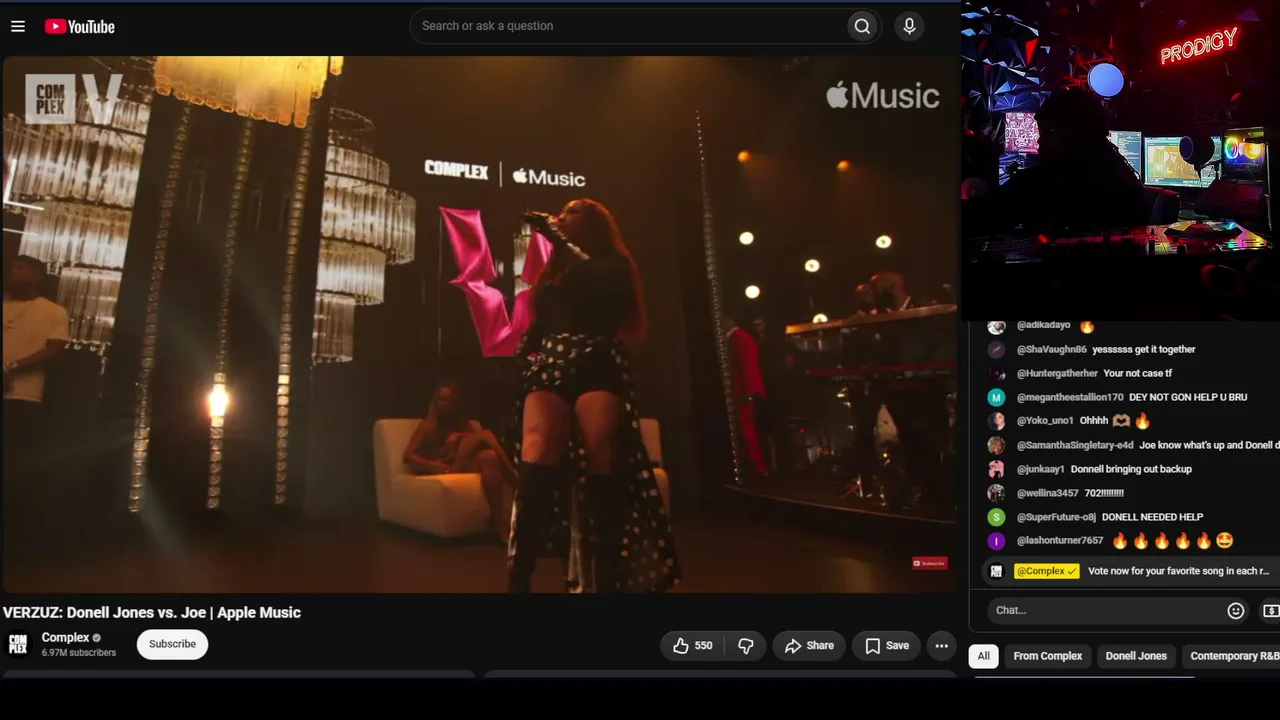The height and width of the screenshot is (720, 1280).
Task: Click the chat message 'Your not case tf'
Action: pyautogui.click(x=1138, y=373)
